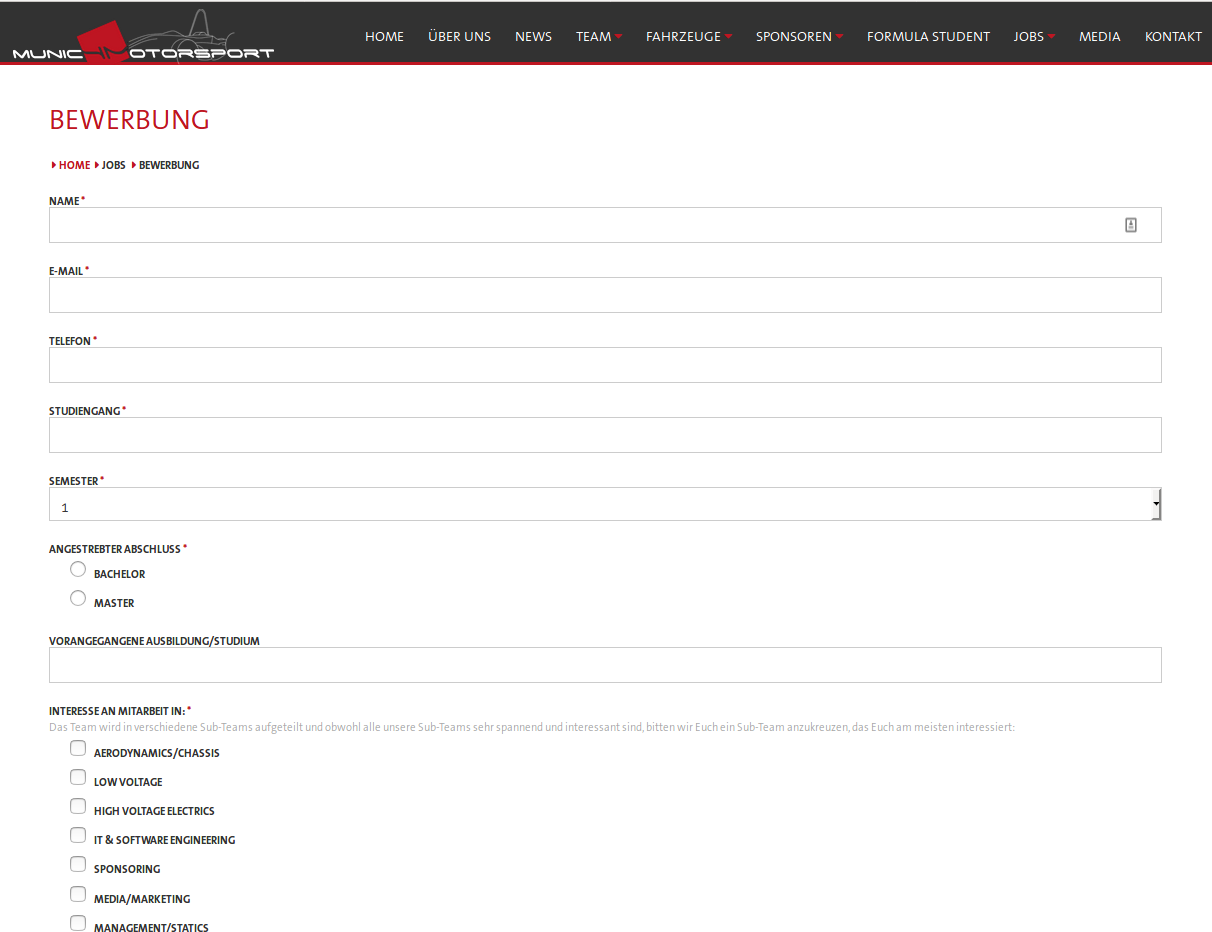Go to the NEWS page
Image resolution: width=1212 pixels, height=932 pixels.
[x=533, y=36]
